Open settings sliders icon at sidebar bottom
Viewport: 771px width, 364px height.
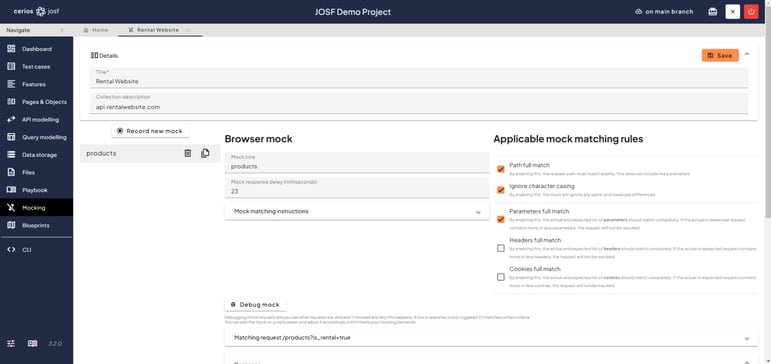click(x=11, y=343)
